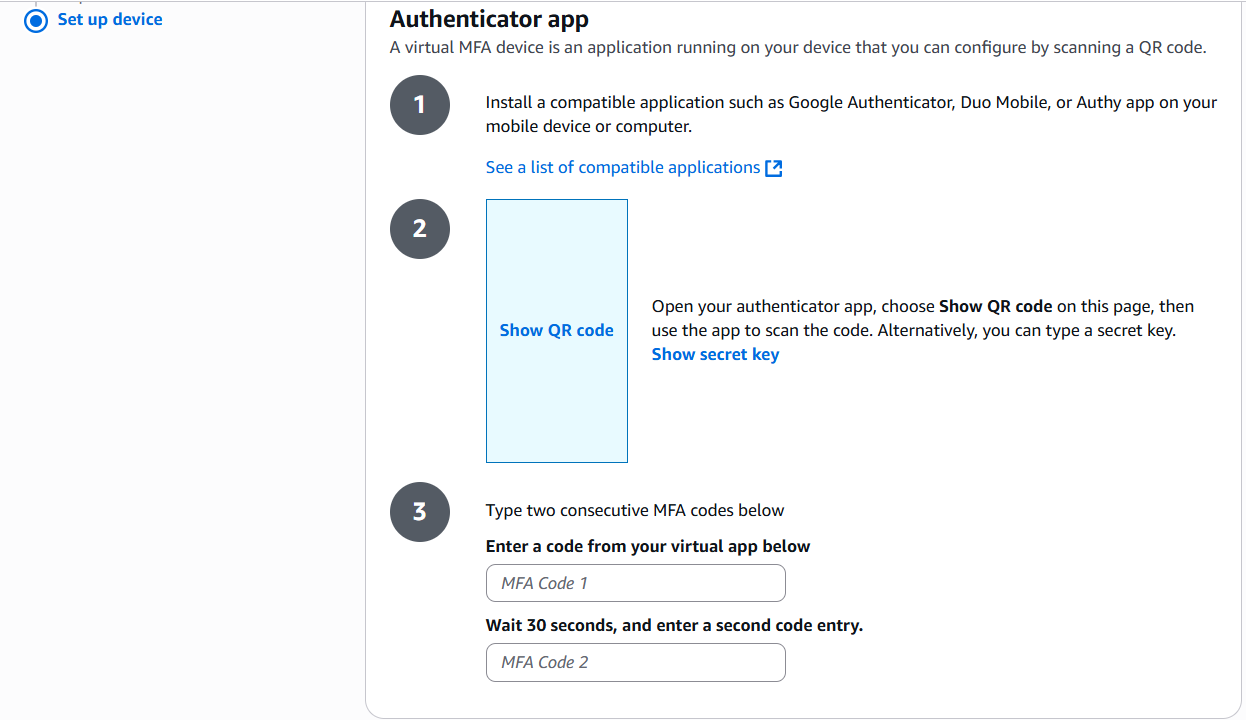Click the step 3 numbered circle icon
This screenshot has height=720, width=1246.
(x=420, y=512)
